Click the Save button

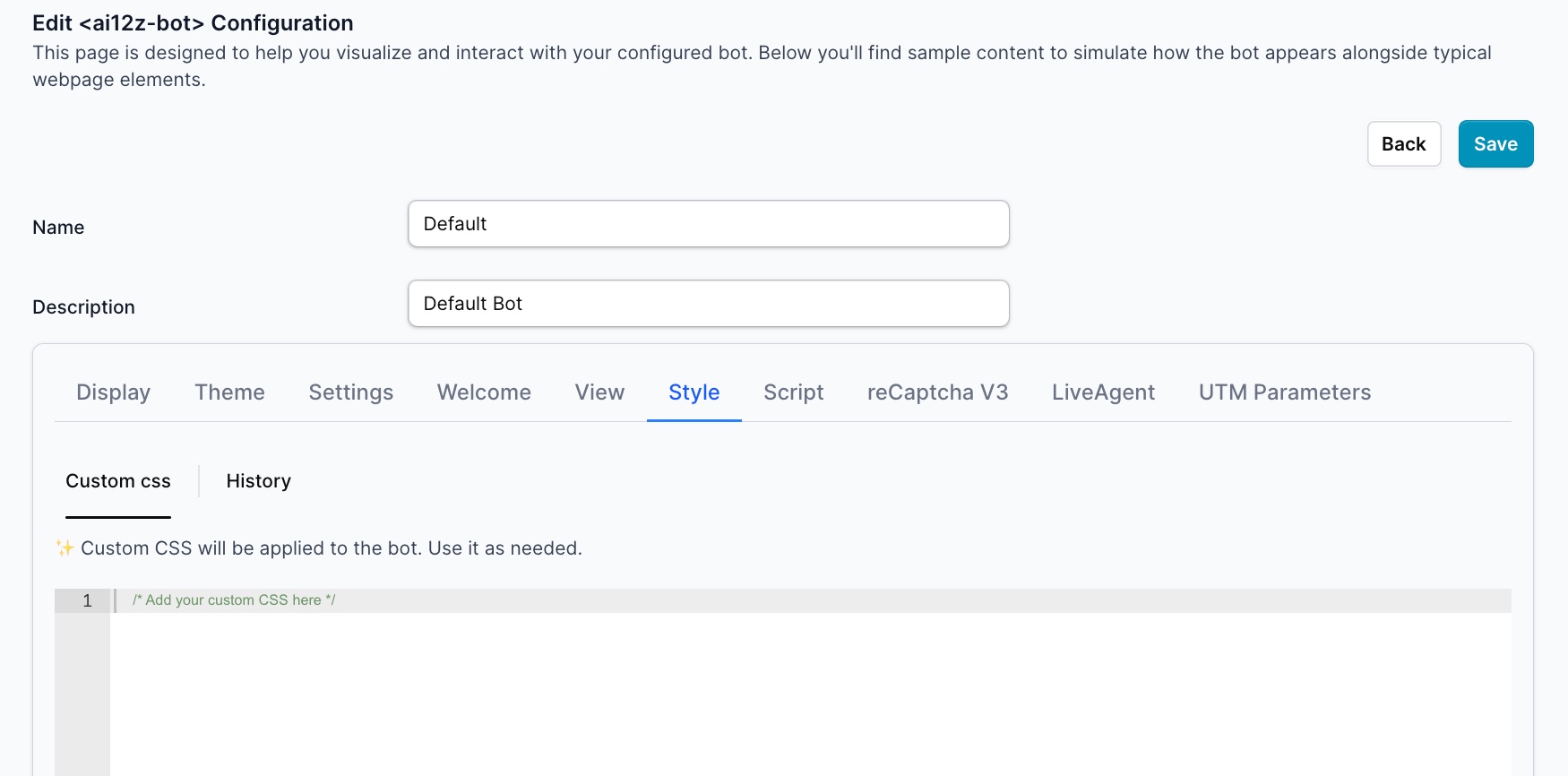coord(1495,144)
